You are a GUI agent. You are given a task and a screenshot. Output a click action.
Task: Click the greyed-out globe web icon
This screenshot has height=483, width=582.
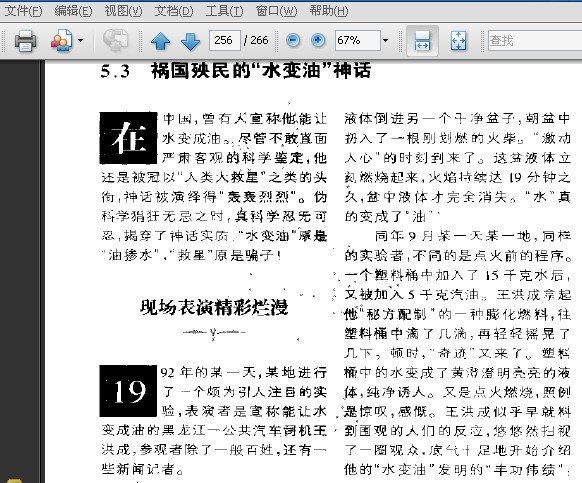coord(115,40)
